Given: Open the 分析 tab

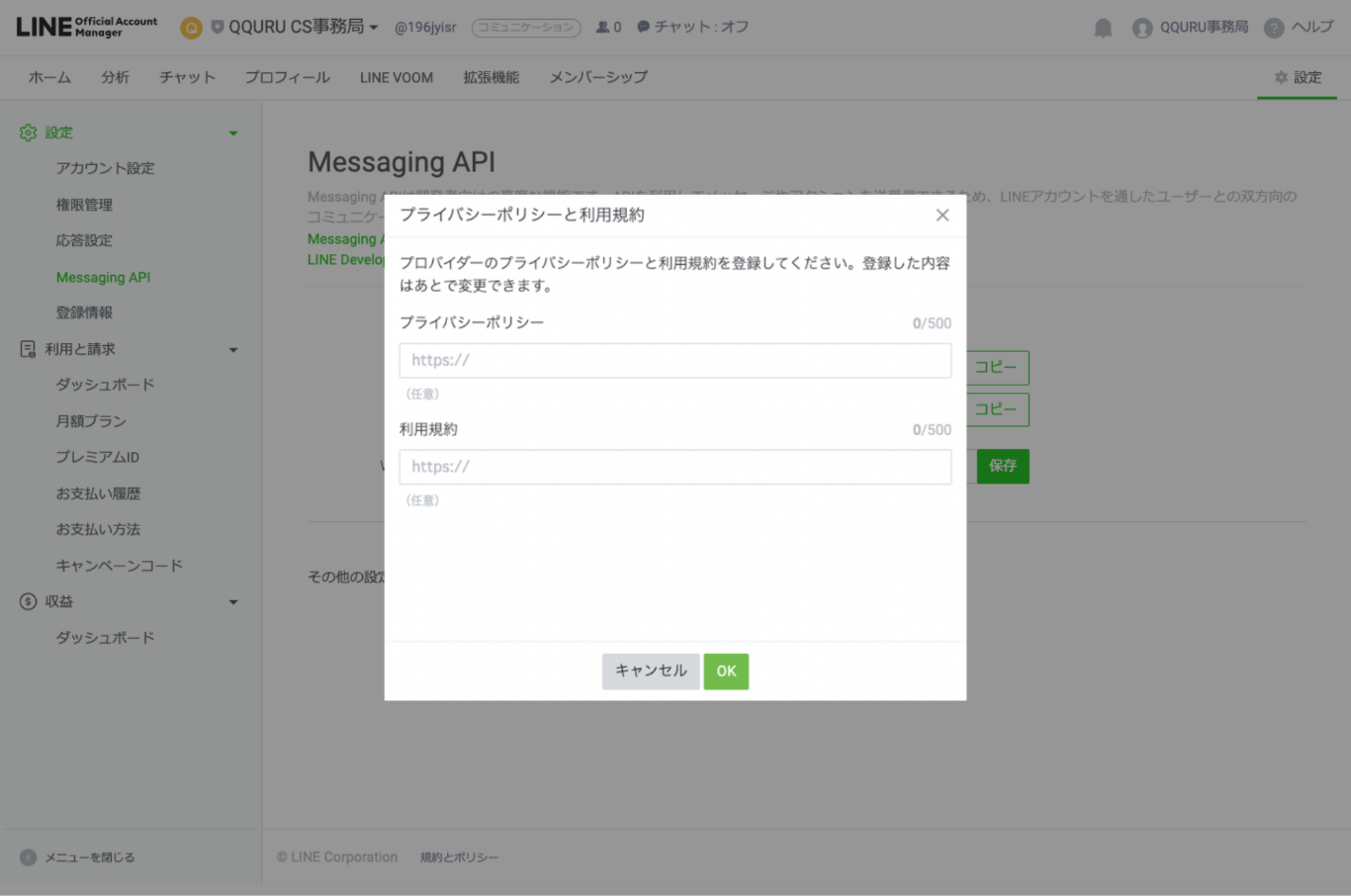Looking at the screenshot, I should [115, 77].
